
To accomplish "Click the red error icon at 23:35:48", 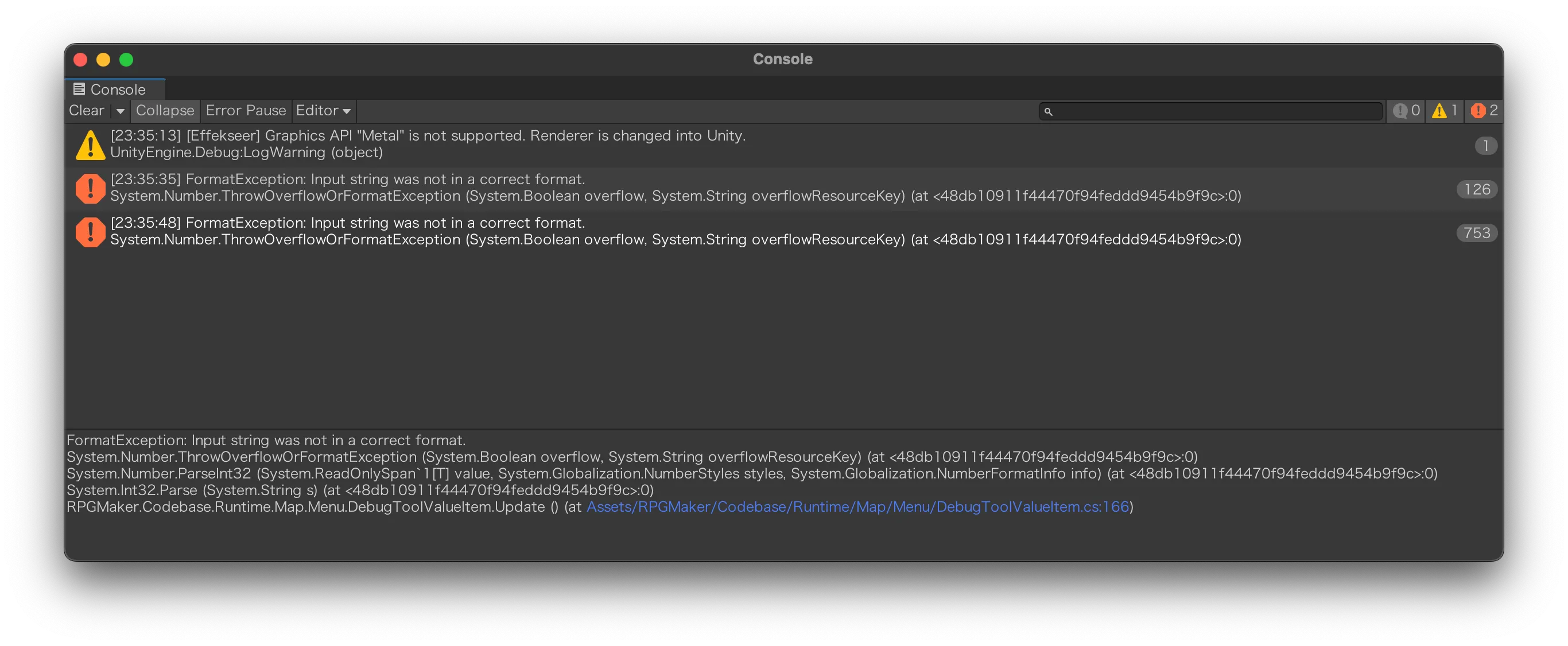I will (x=90, y=232).
